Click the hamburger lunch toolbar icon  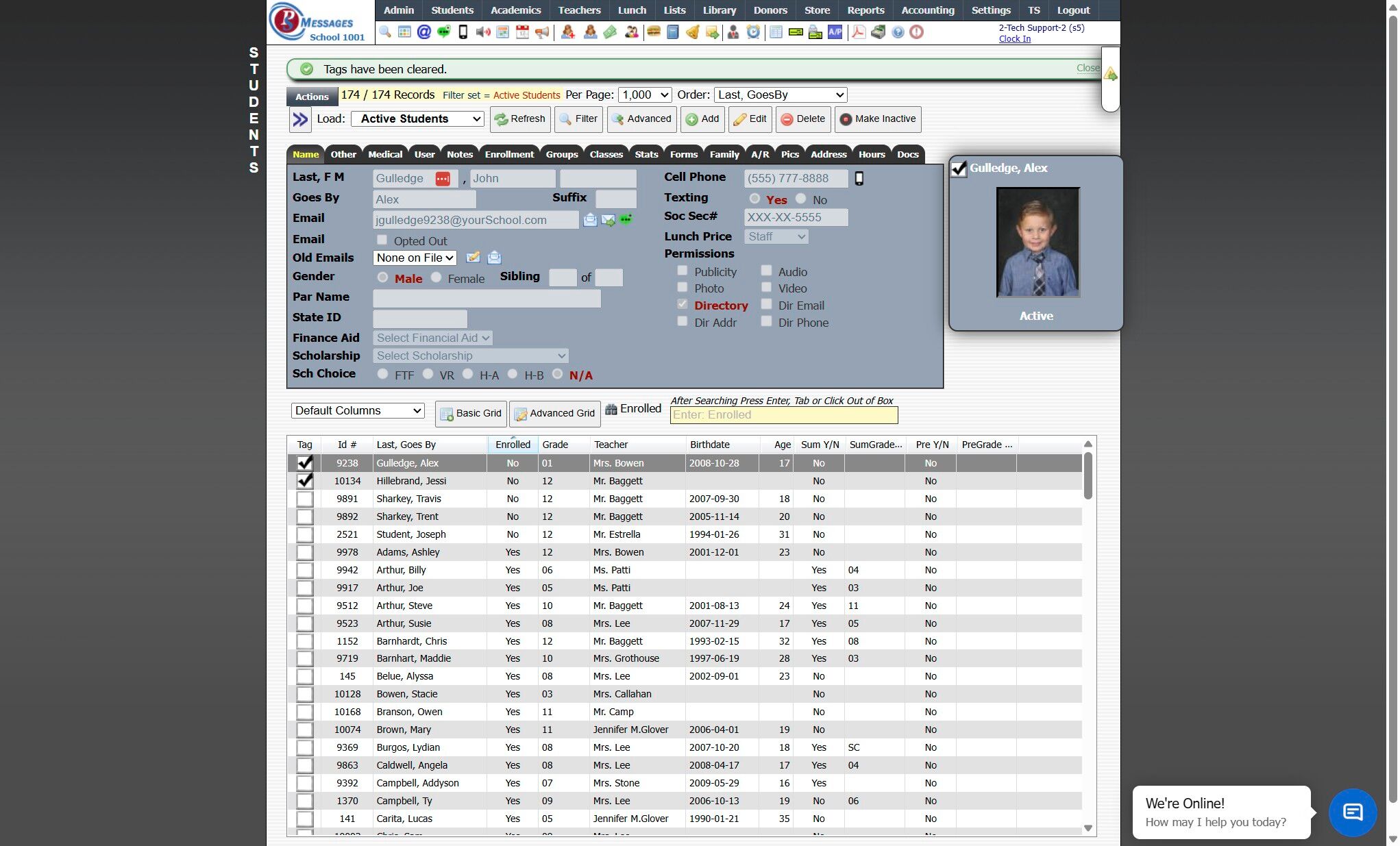click(653, 32)
